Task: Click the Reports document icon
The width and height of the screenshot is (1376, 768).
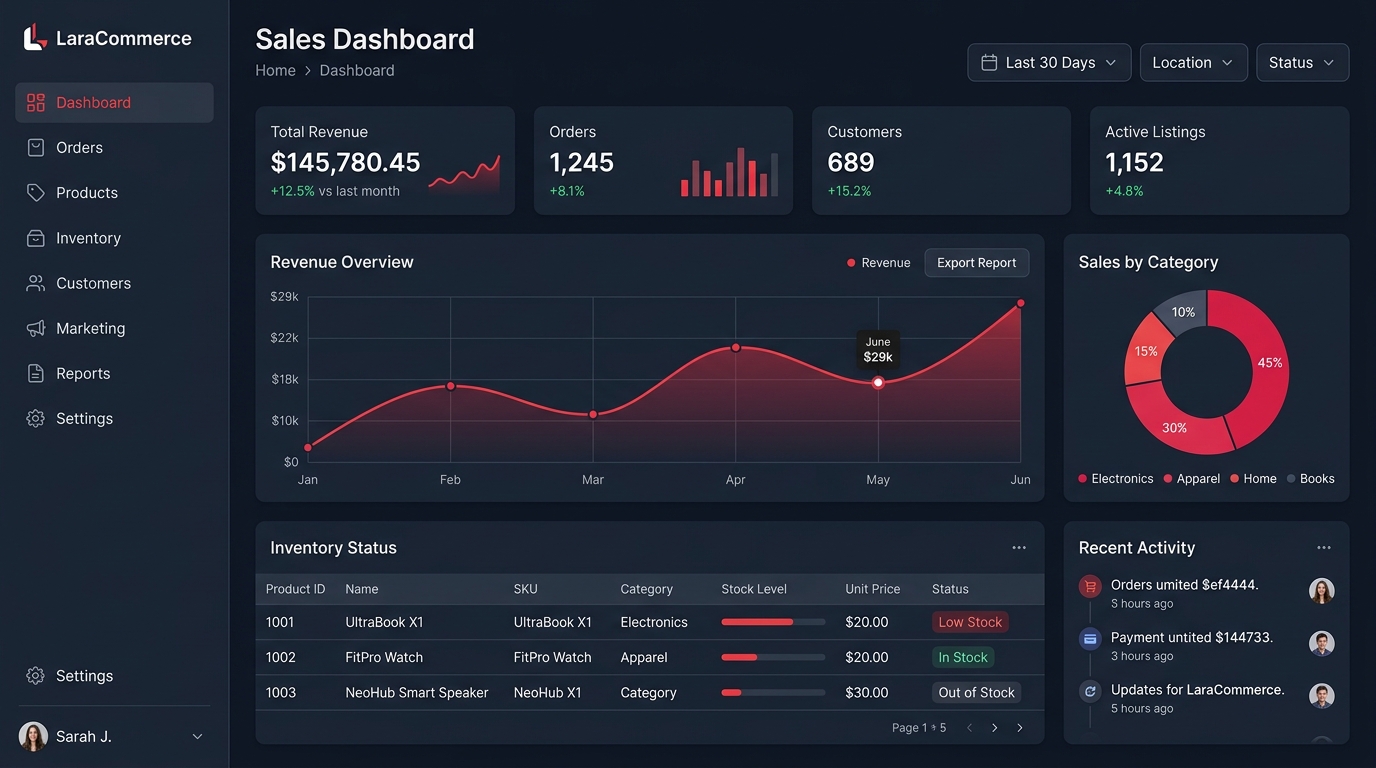Action: 36,374
